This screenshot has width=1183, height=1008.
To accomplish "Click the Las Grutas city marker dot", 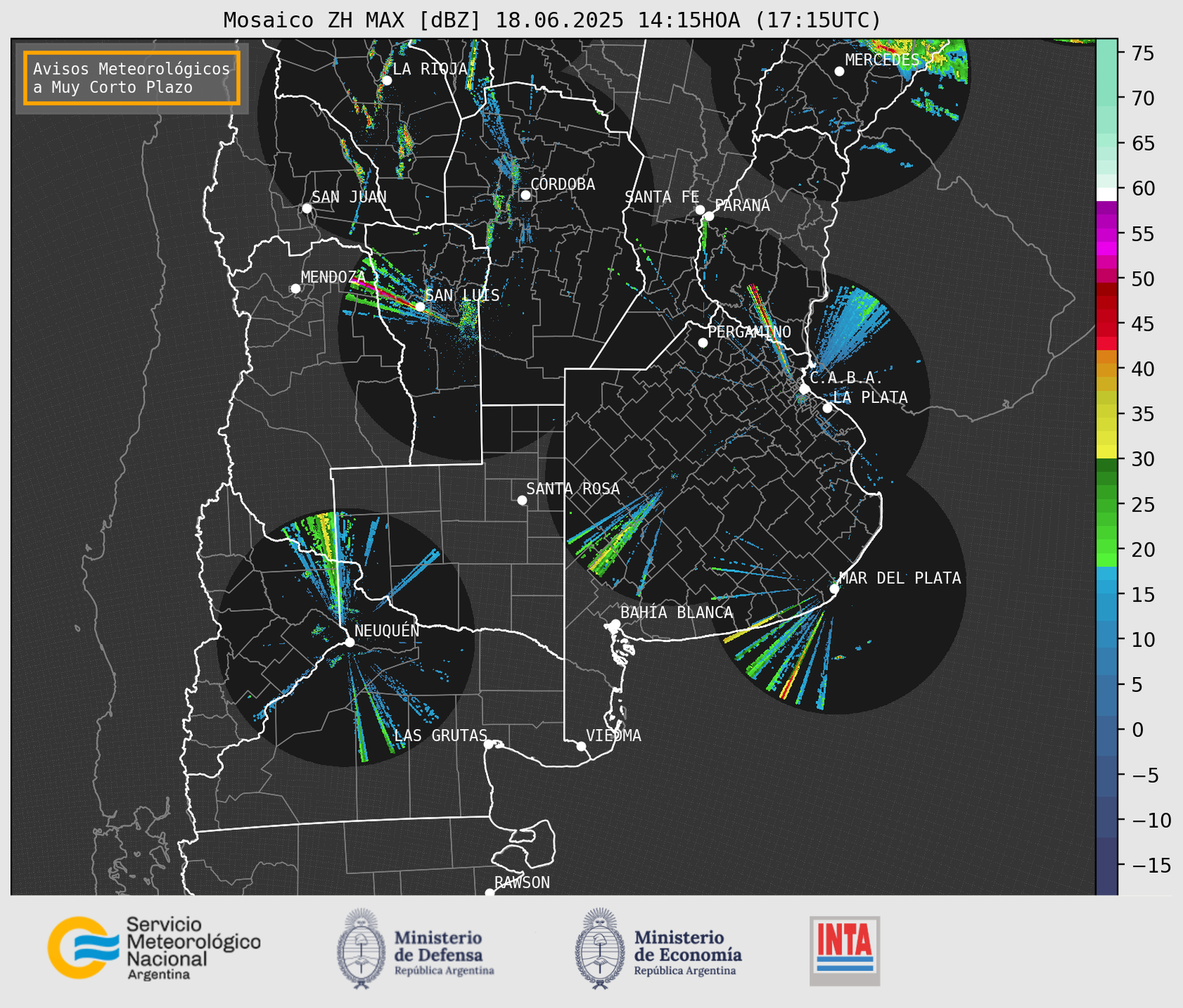I will click(488, 744).
